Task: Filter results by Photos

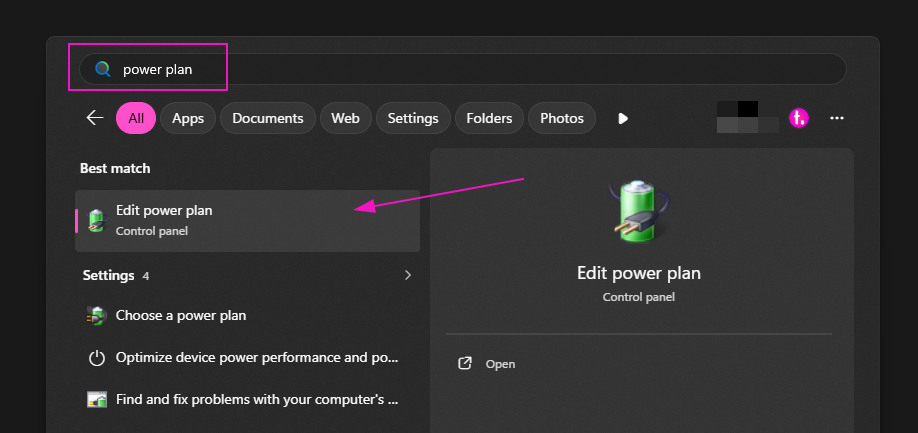Action: (x=562, y=118)
